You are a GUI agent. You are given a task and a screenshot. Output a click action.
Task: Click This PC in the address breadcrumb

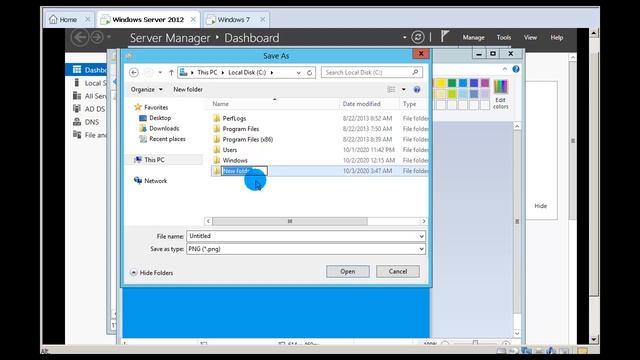[x=207, y=73]
